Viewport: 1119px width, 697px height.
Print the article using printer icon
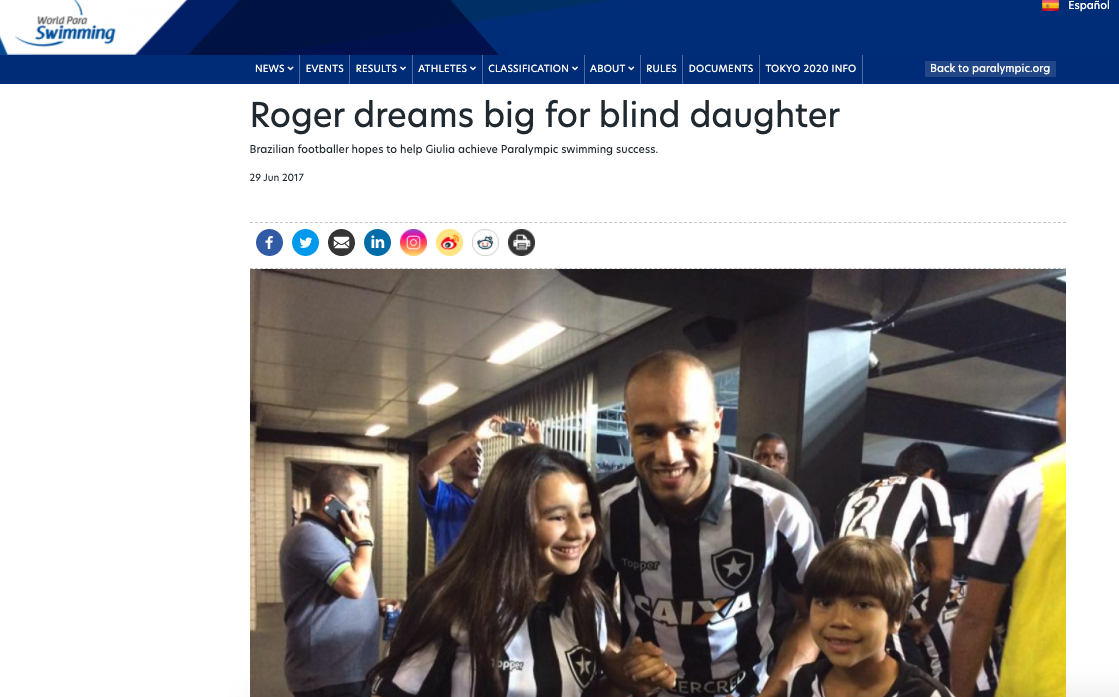(522, 243)
